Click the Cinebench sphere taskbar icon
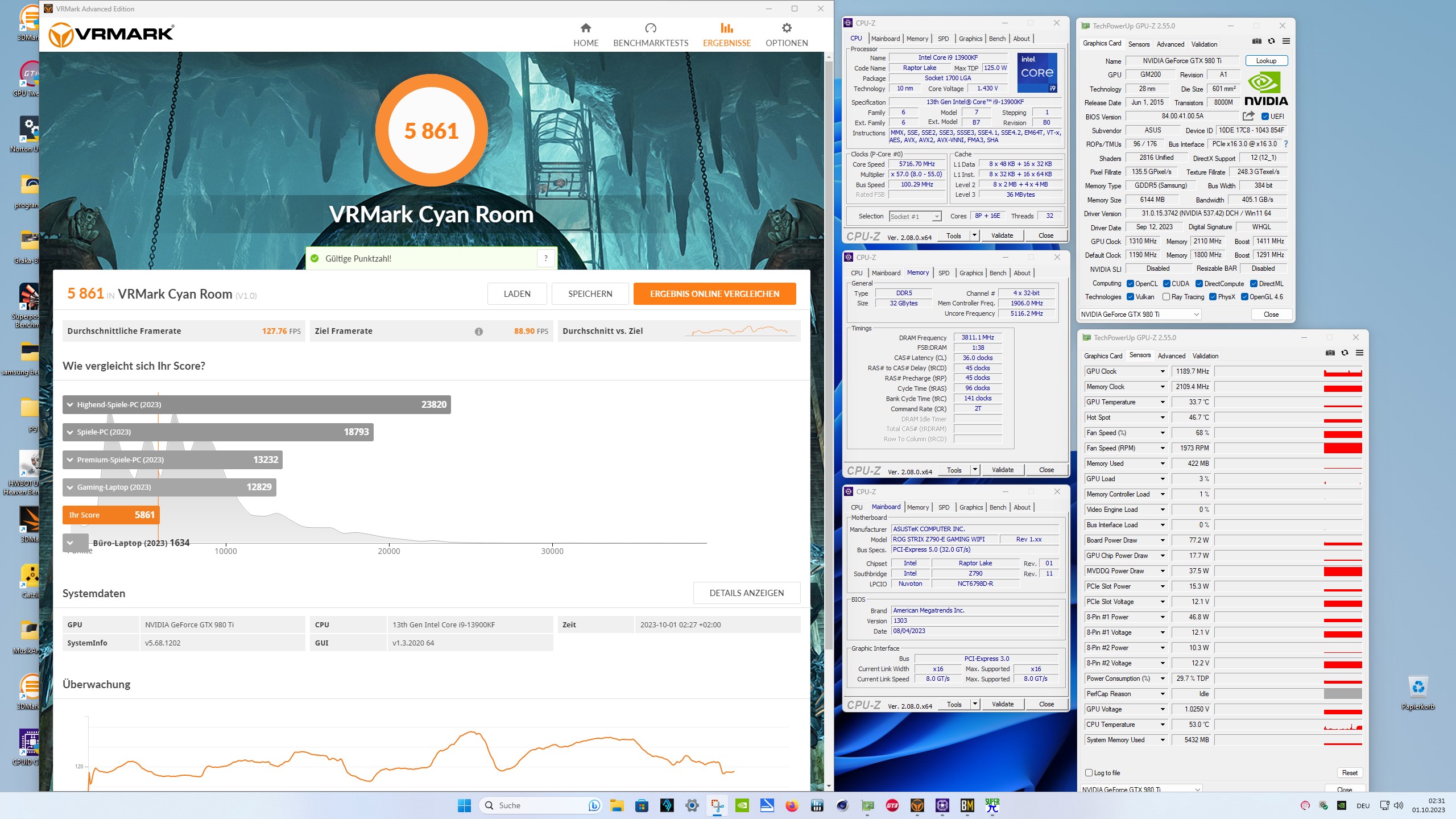 842,805
